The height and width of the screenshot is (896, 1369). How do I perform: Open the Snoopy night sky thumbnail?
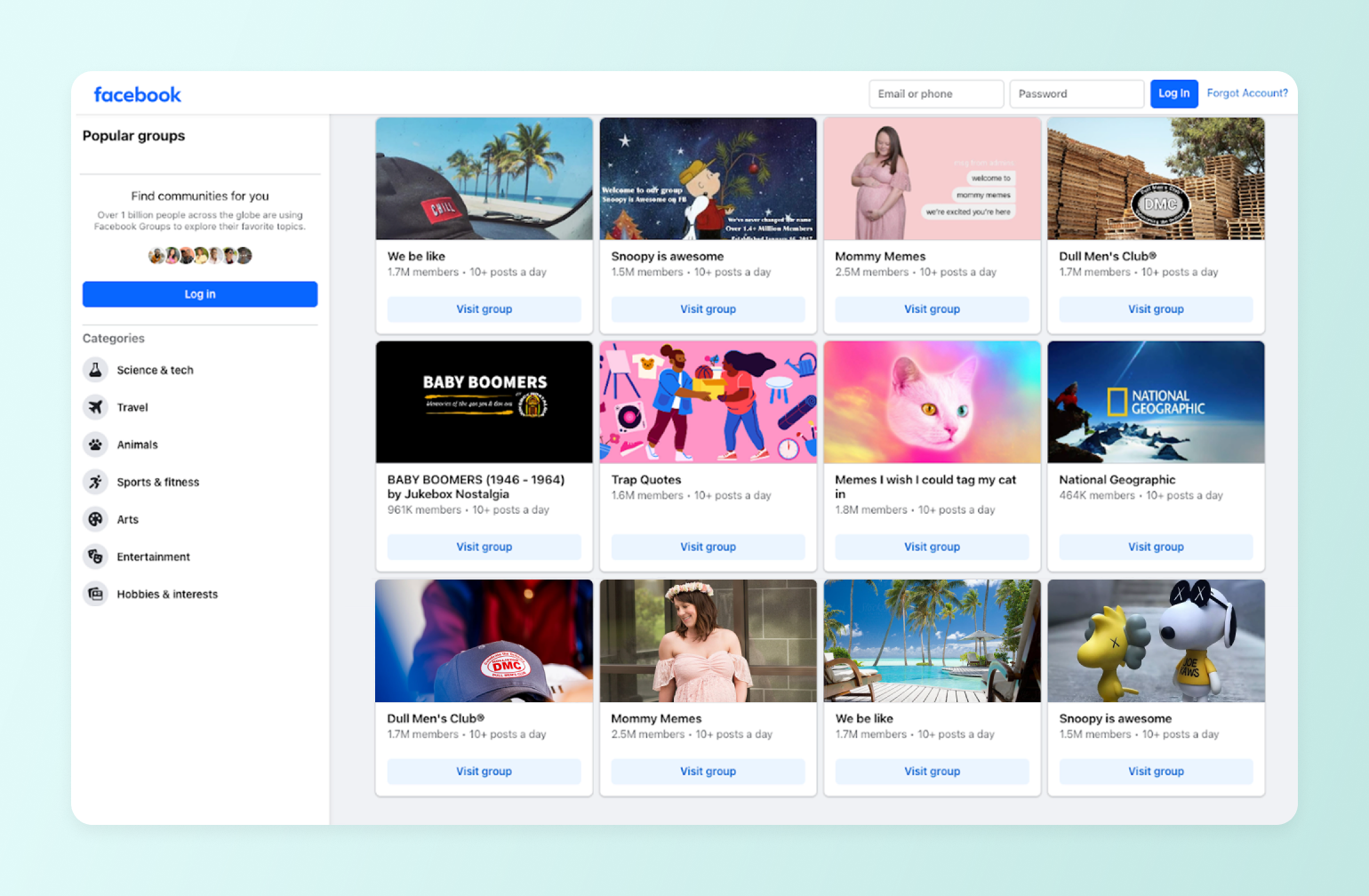point(709,179)
